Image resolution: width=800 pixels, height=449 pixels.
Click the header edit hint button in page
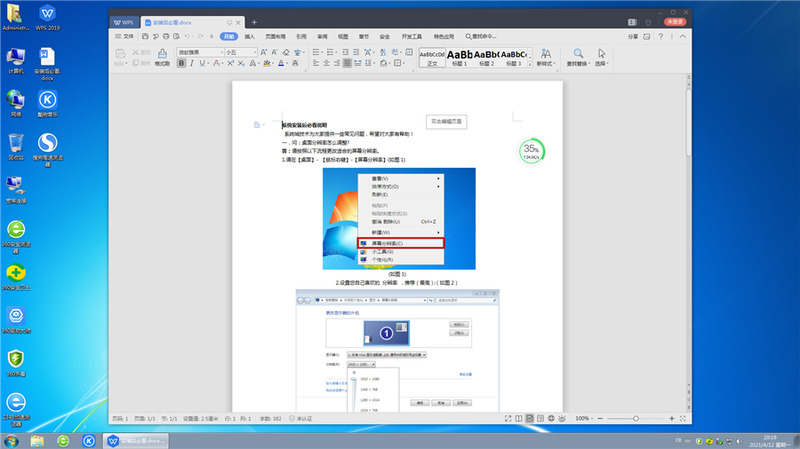coord(446,121)
